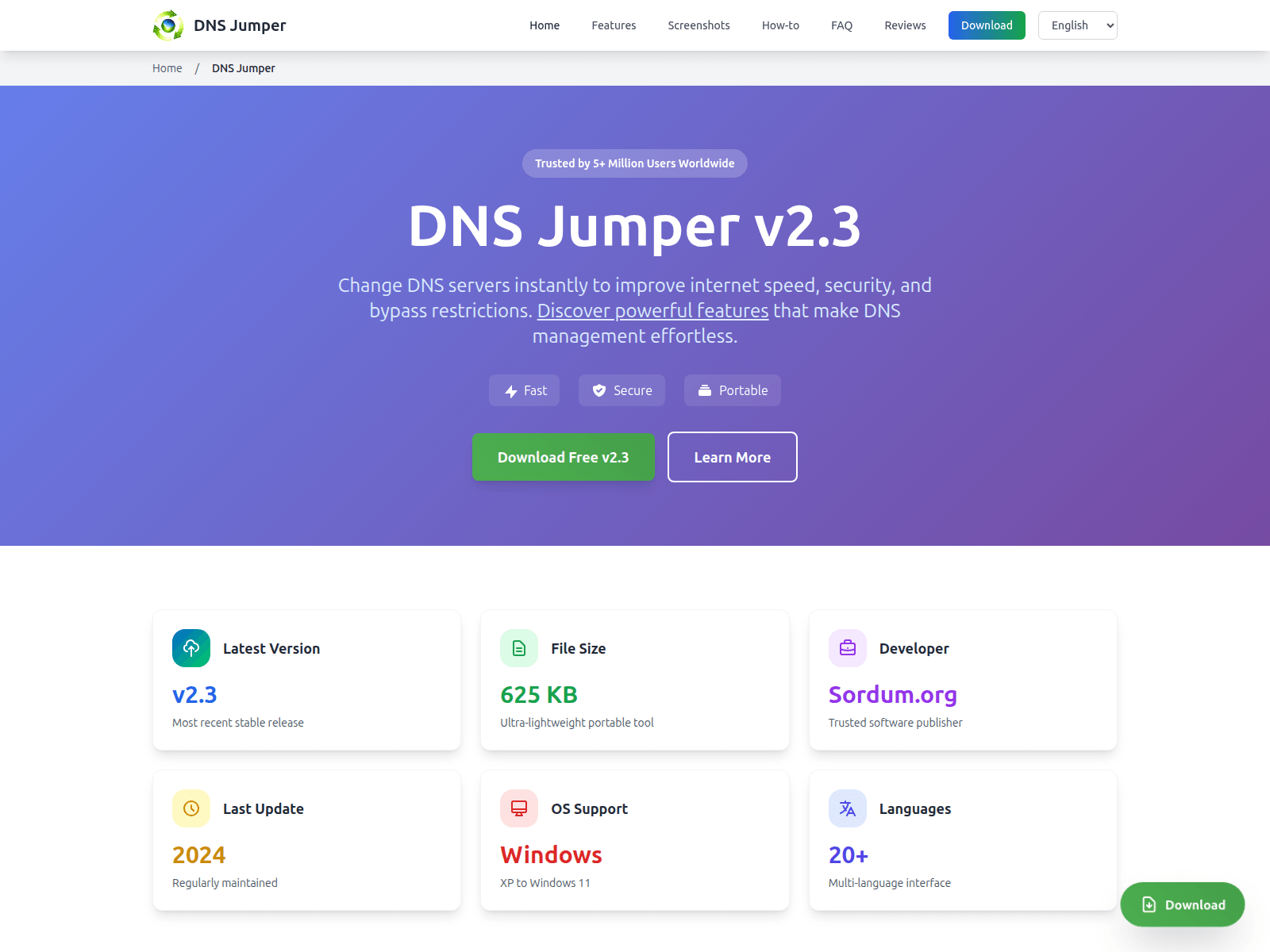This screenshot has height=952, width=1270.
Task: Click the XP to Windows 11 text
Action: pos(545,883)
